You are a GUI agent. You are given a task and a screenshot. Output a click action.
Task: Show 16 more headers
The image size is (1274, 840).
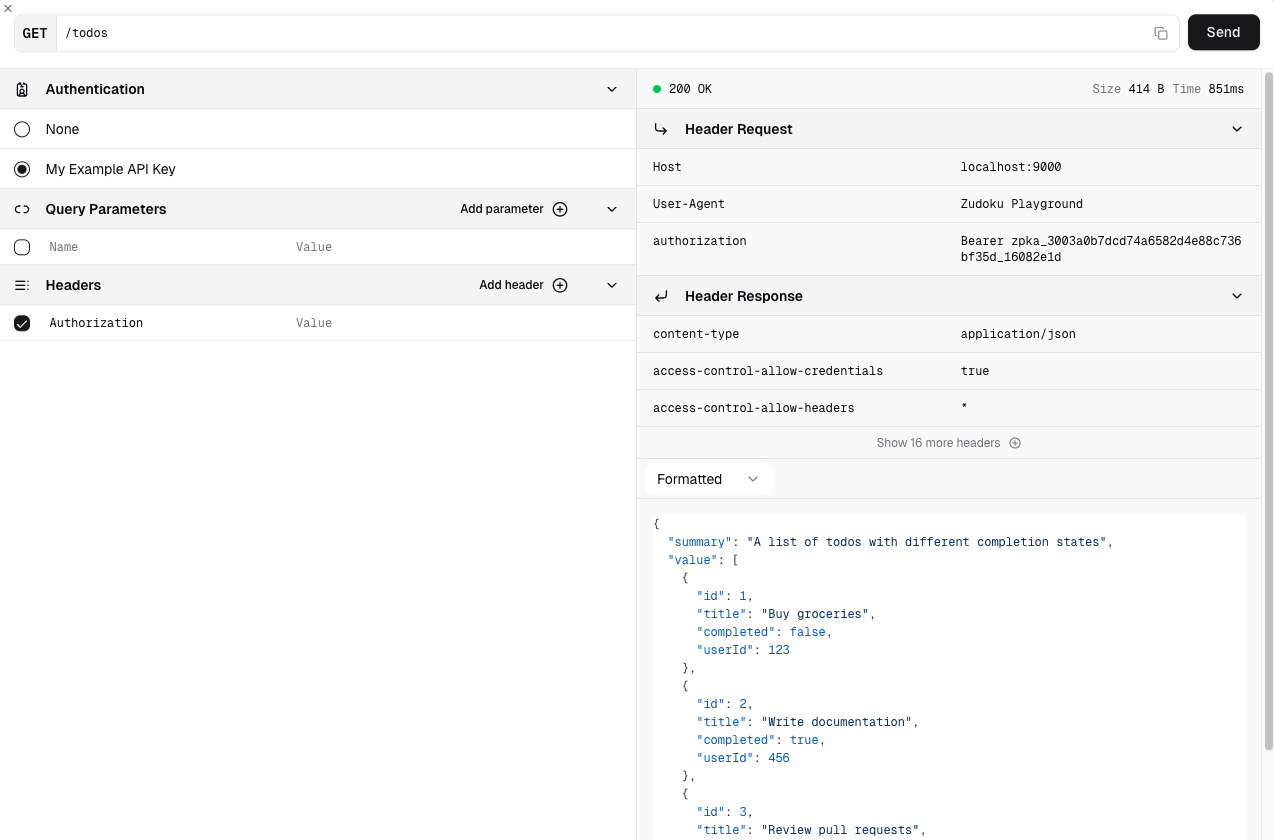[949, 443]
